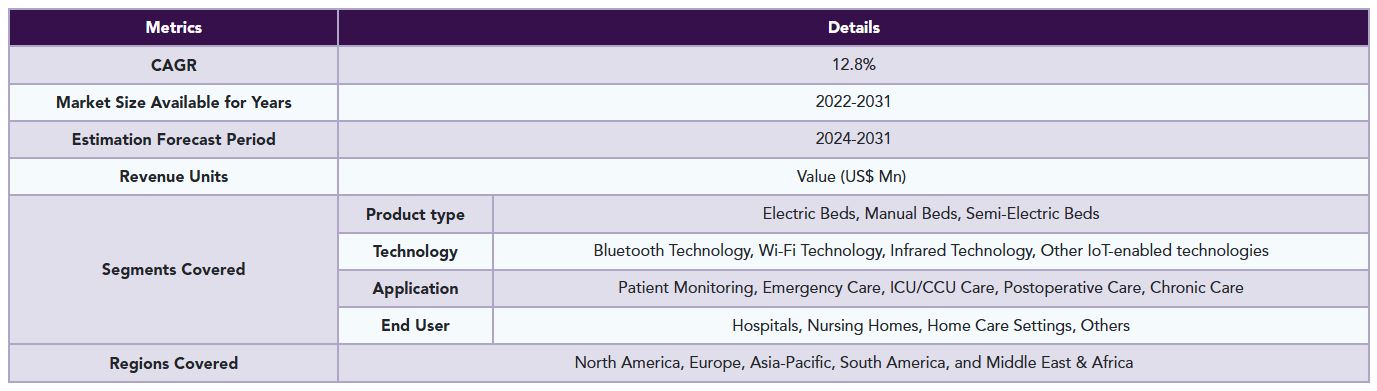
Task: Click the Bluetooth Technology details cell
Action: point(930,251)
